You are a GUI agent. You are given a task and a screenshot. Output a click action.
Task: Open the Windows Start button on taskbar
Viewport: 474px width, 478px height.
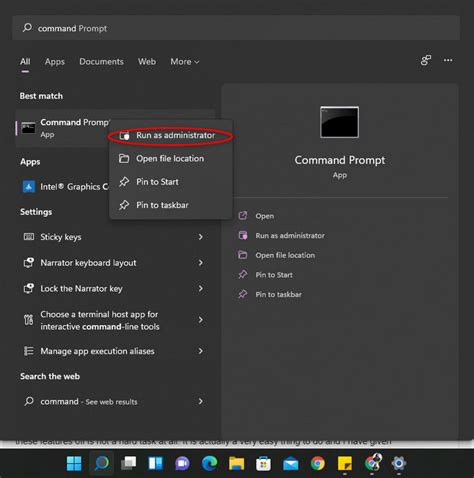(74, 464)
